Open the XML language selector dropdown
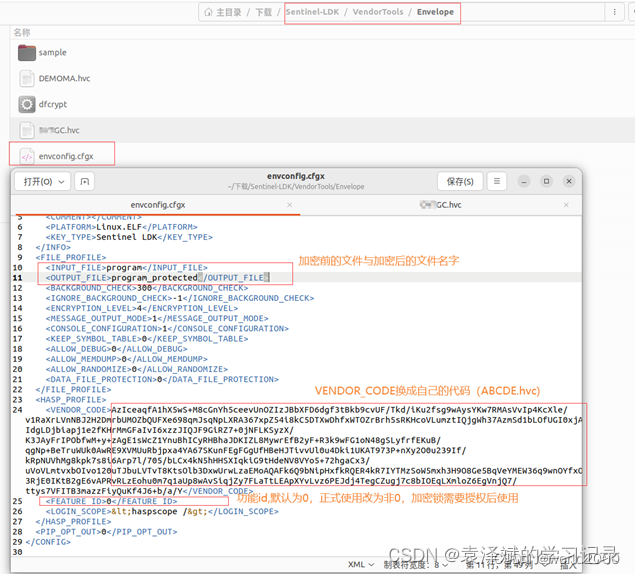The image size is (635, 574). (361, 564)
